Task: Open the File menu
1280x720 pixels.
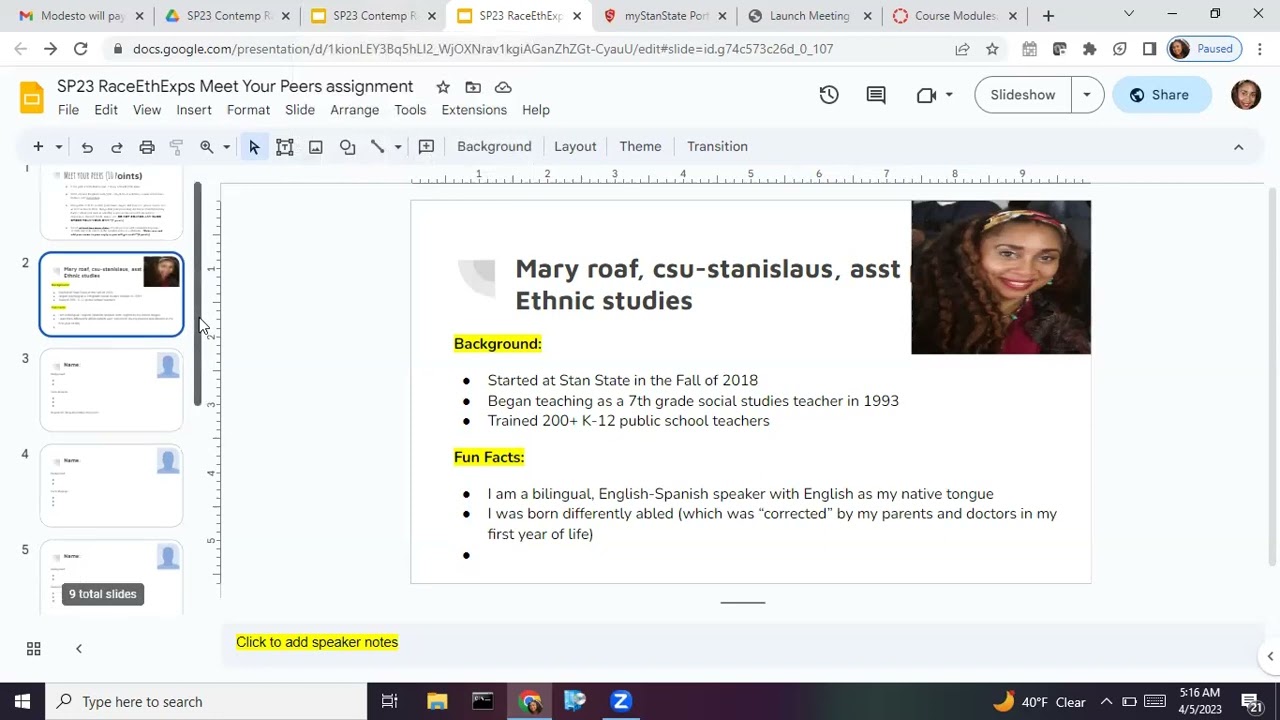Action: (x=68, y=110)
